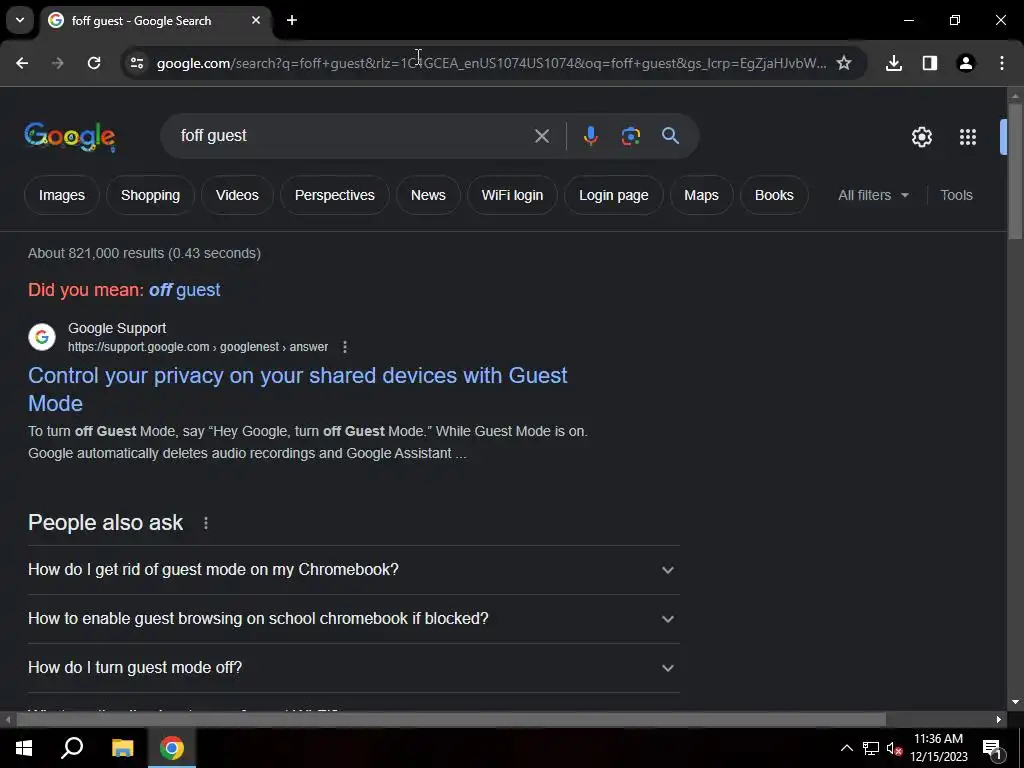Close the foff guest search tab
The width and height of the screenshot is (1024, 768).
256,20
